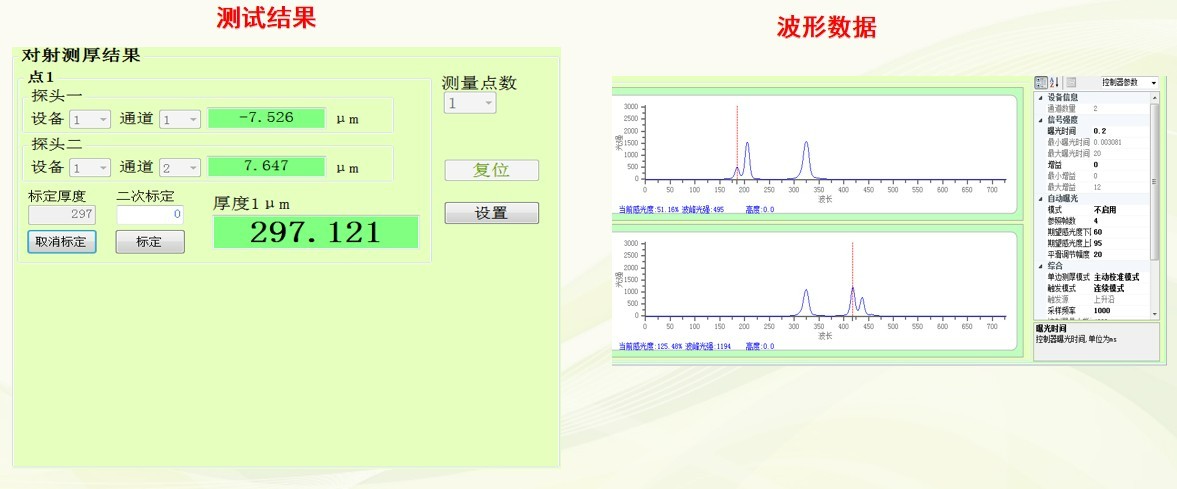
Task: Collapse the 信号强度 property group
Action: click(1038, 119)
